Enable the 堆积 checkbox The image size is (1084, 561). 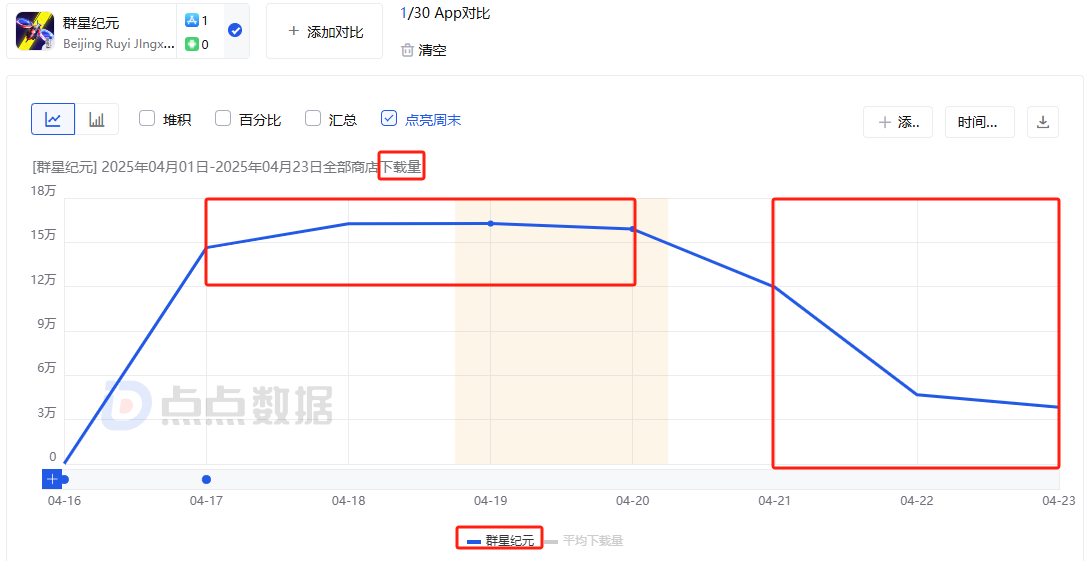pyautogui.click(x=147, y=118)
